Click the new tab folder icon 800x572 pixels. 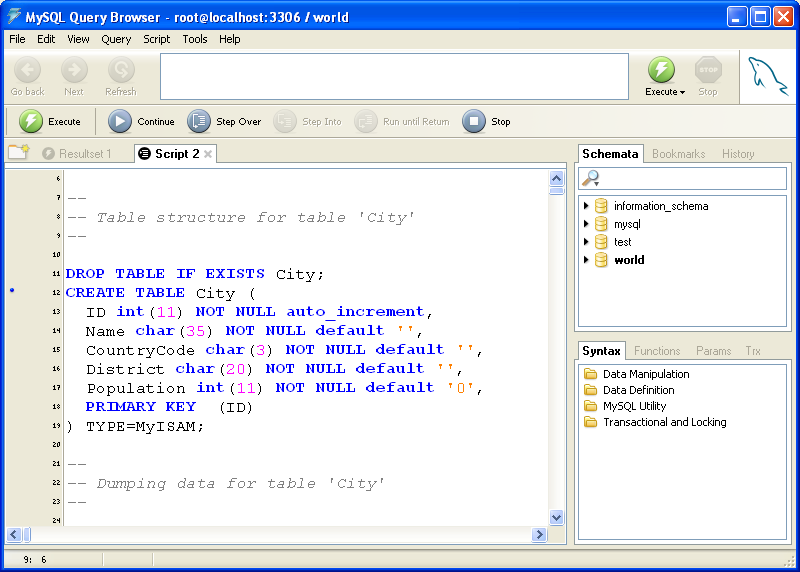point(18,153)
